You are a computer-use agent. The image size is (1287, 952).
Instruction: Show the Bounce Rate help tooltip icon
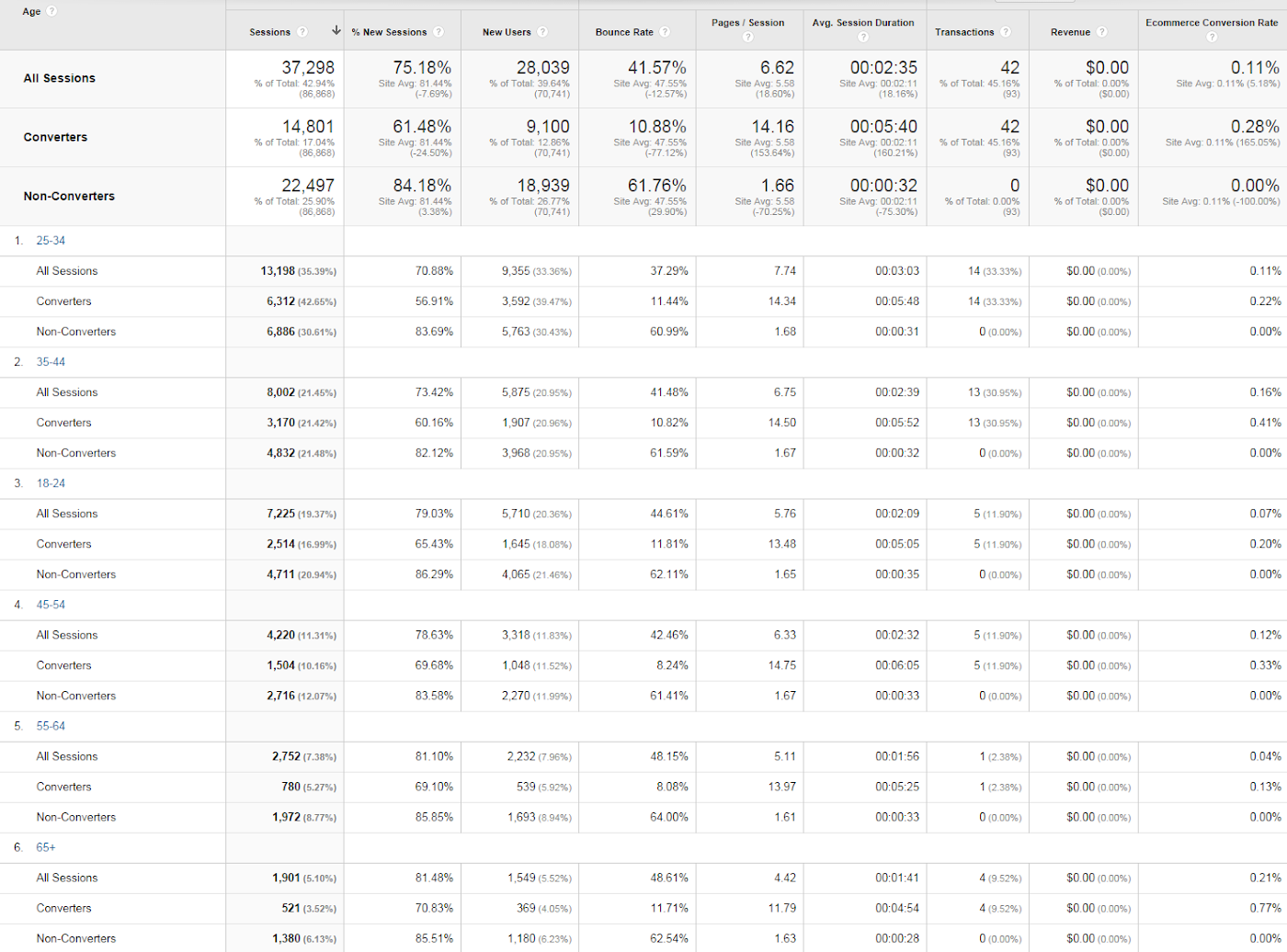click(665, 32)
